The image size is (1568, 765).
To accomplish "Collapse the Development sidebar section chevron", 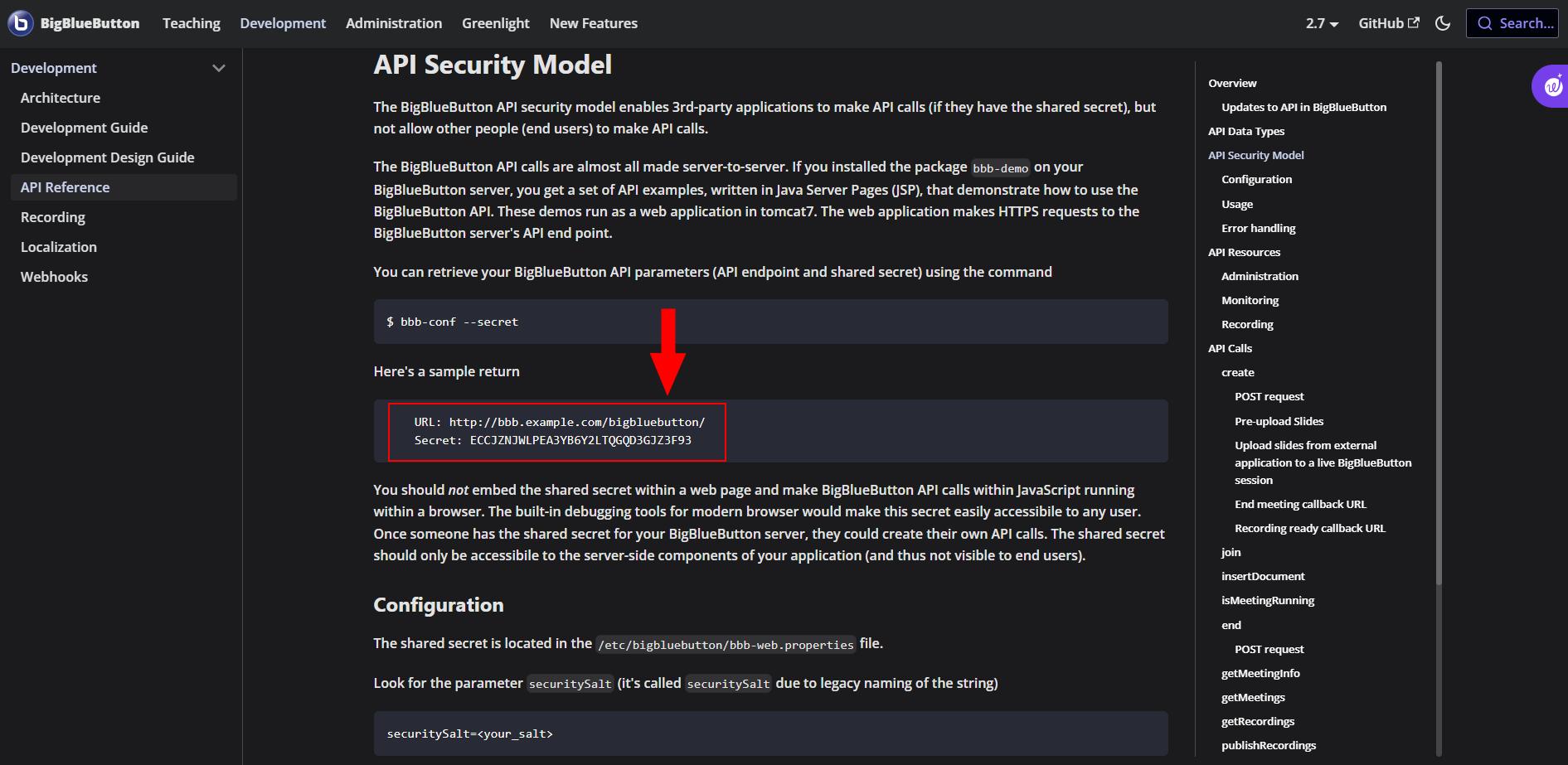I will click(219, 68).
